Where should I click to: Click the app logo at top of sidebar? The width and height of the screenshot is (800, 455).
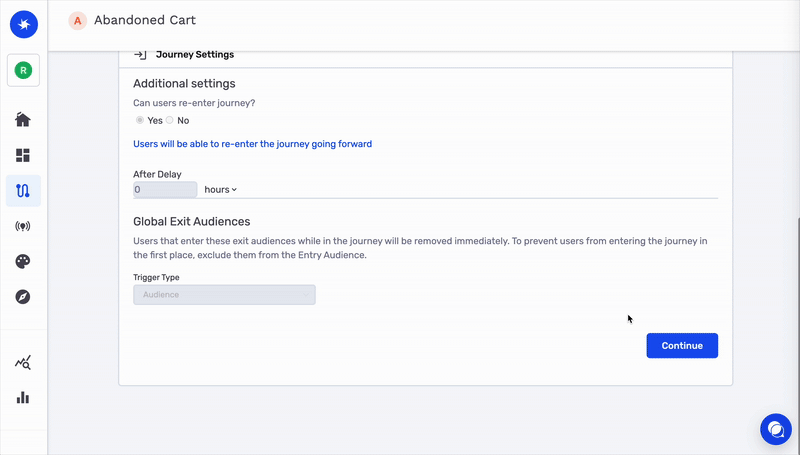pyautogui.click(x=23, y=24)
